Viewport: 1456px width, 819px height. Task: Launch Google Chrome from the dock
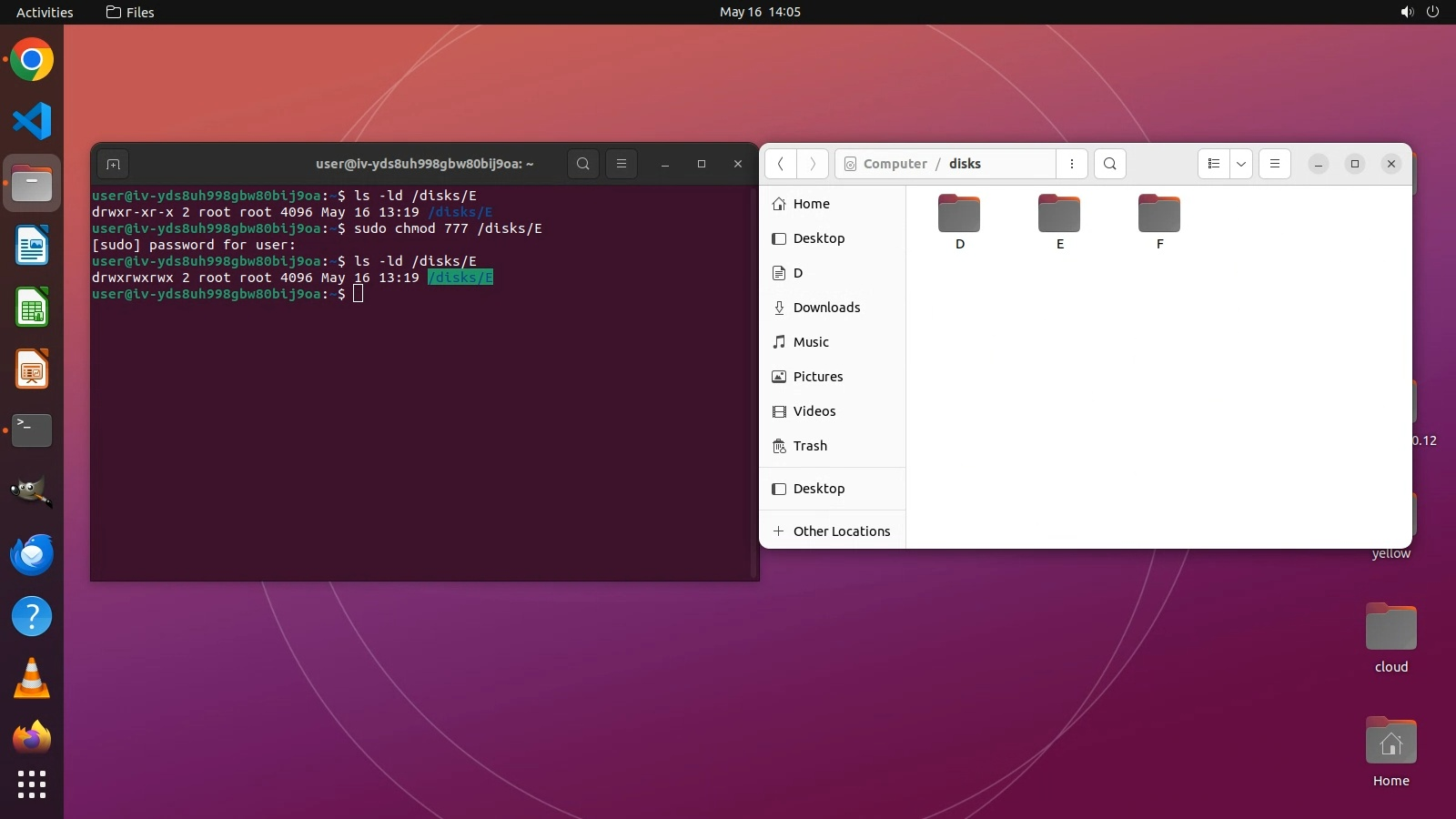point(32,60)
